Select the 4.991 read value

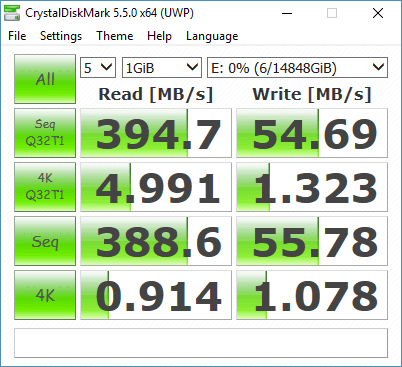[156, 187]
